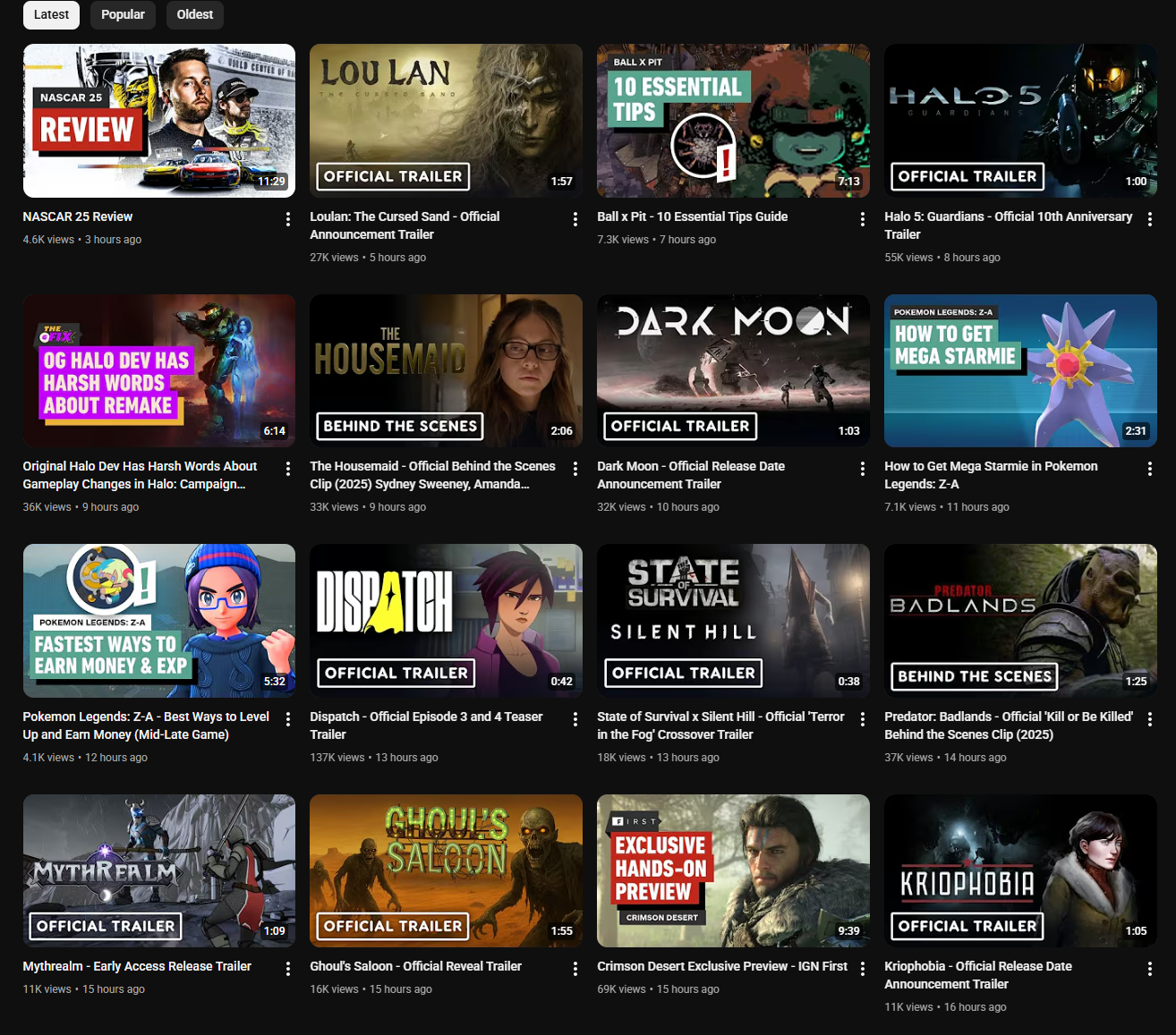
Task: Click the '32K views • 10 hours ago' text
Action: (658, 507)
